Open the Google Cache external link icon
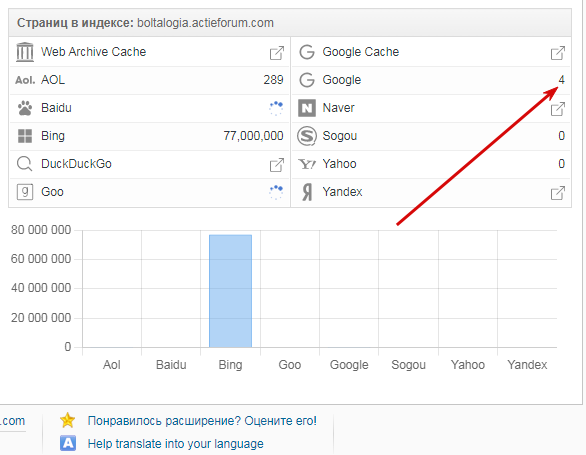This screenshot has width=586, height=455. click(558, 53)
